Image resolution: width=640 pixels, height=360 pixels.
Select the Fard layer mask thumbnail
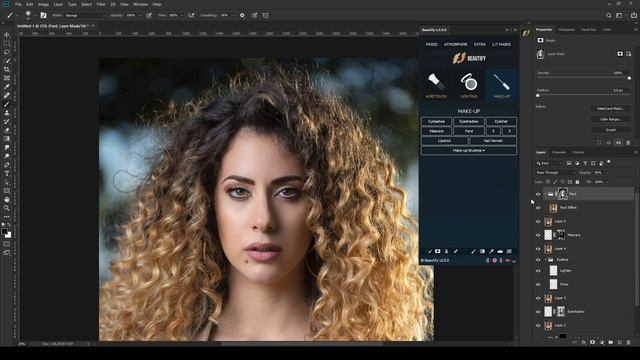pyautogui.click(x=563, y=194)
